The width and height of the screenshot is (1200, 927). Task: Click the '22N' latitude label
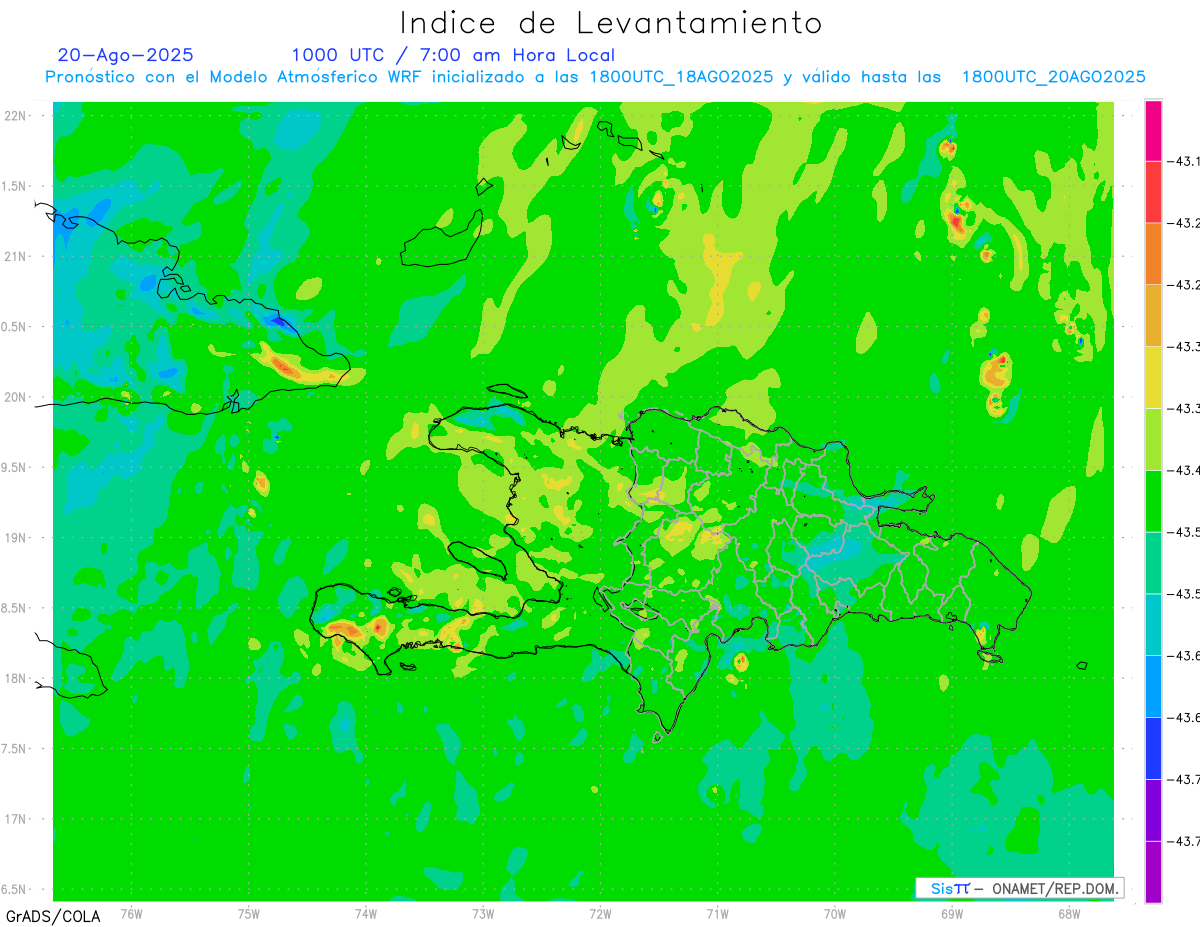coord(15,116)
